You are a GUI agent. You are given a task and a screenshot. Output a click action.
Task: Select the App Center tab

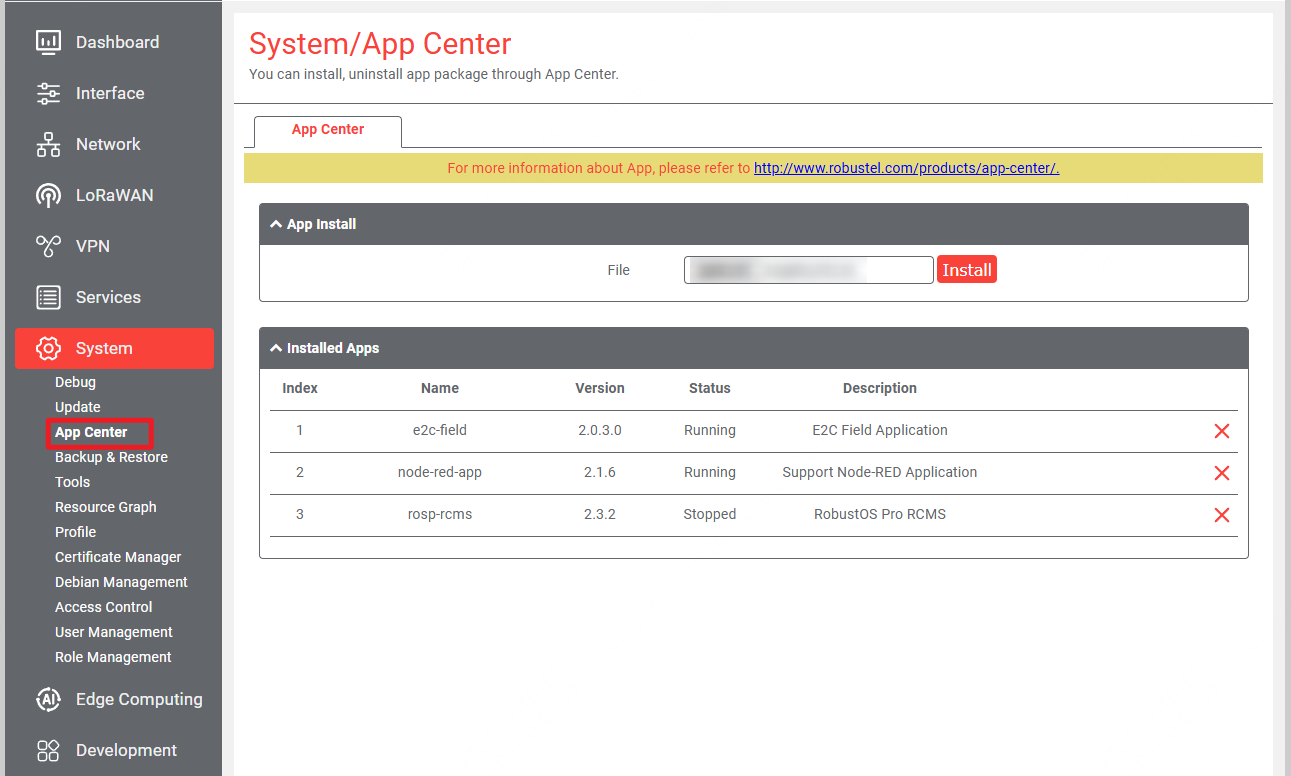click(x=328, y=130)
